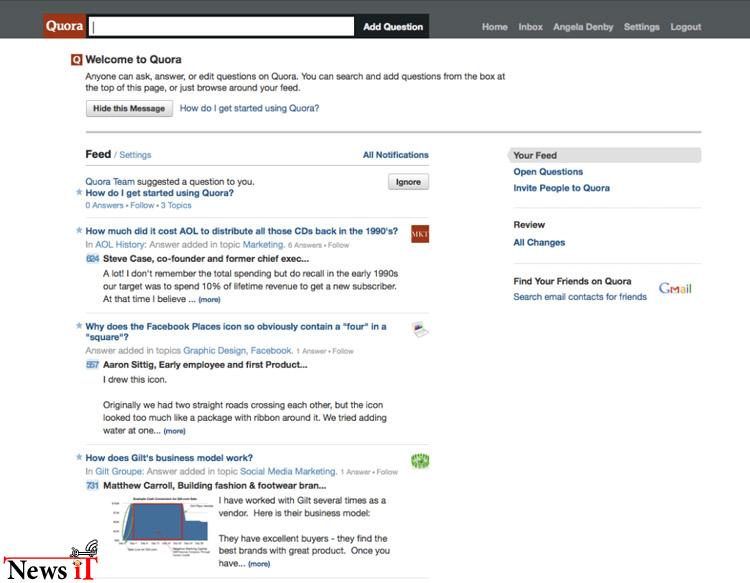
Task: Click the Quora logo in header
Action: pos(64,26)
